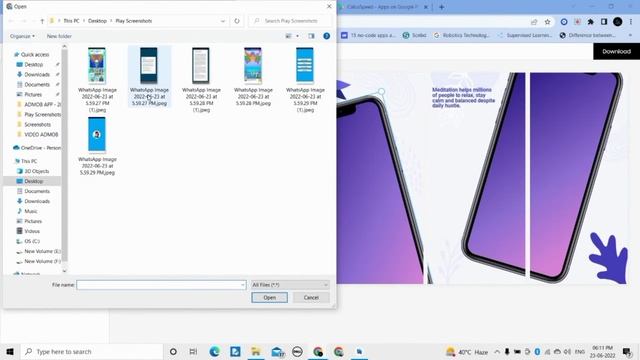Click the Cancel button
Viewport: 640px width, 360px height.
click(311, 298)
